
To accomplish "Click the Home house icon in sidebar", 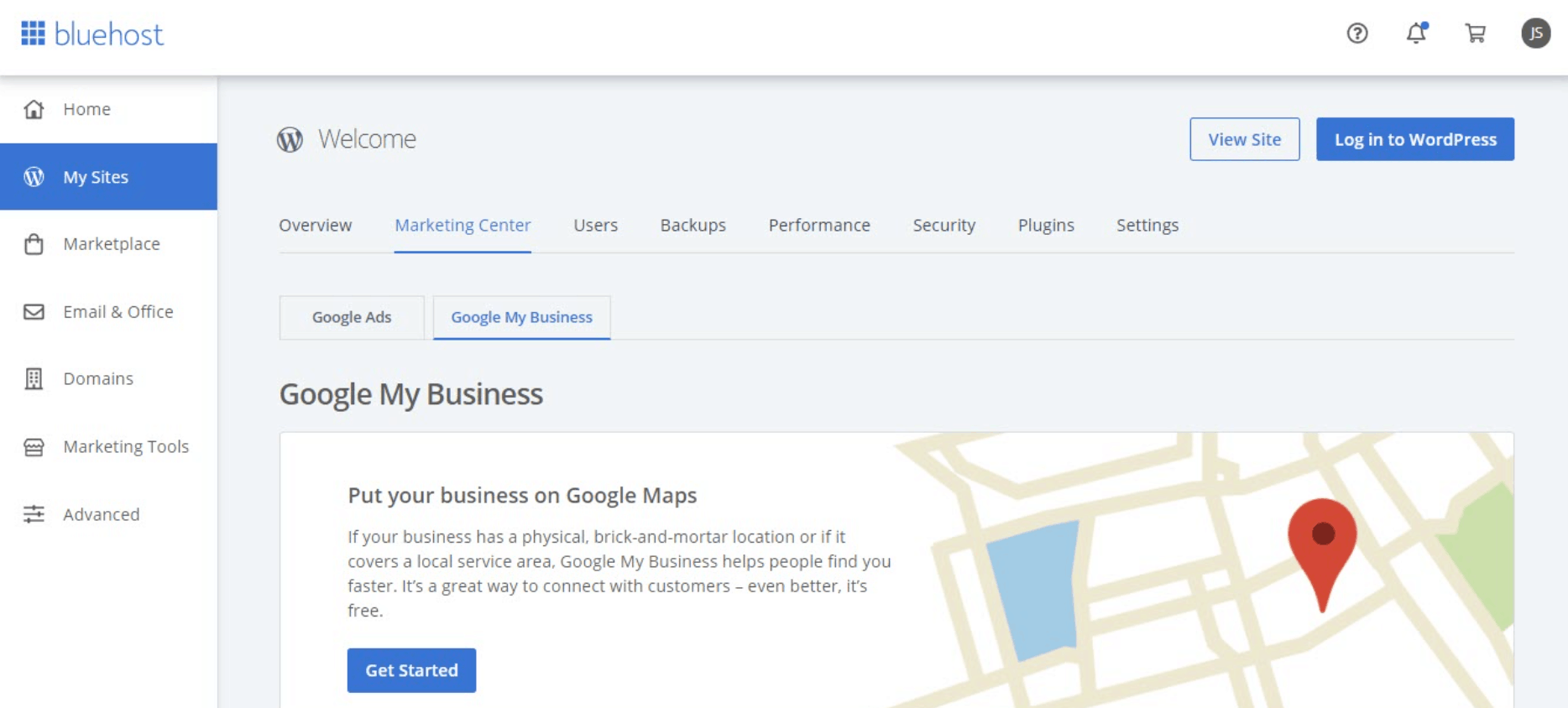I will coord(34,109).
